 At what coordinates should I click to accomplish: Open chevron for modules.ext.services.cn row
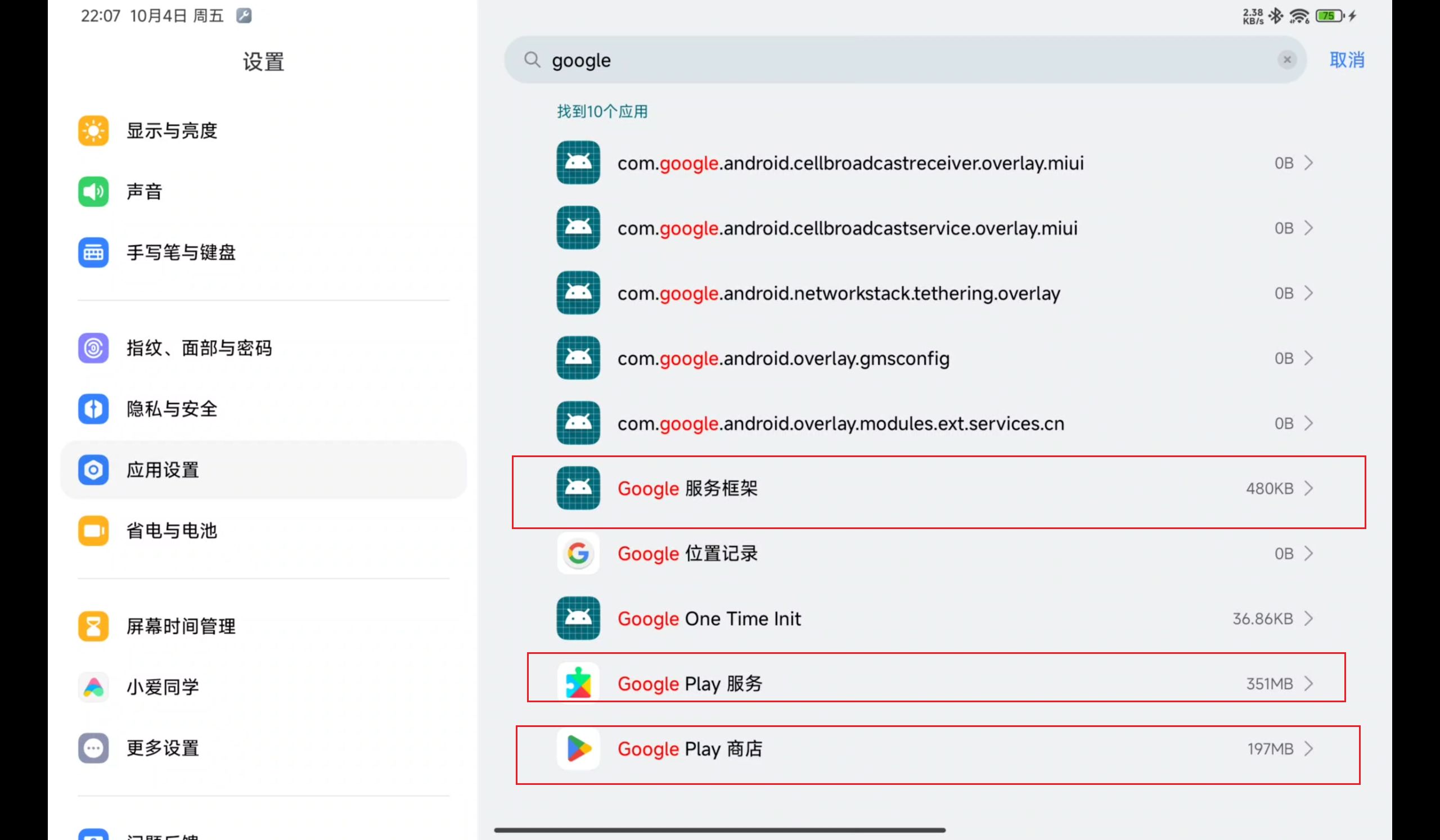point(1308,423)
